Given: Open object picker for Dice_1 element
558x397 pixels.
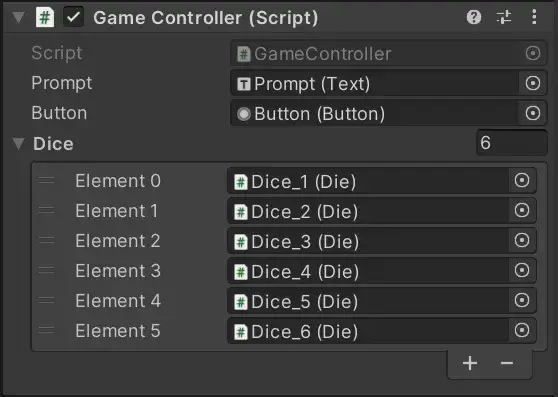Looking at the screenshot, I should tap(522, 180).
